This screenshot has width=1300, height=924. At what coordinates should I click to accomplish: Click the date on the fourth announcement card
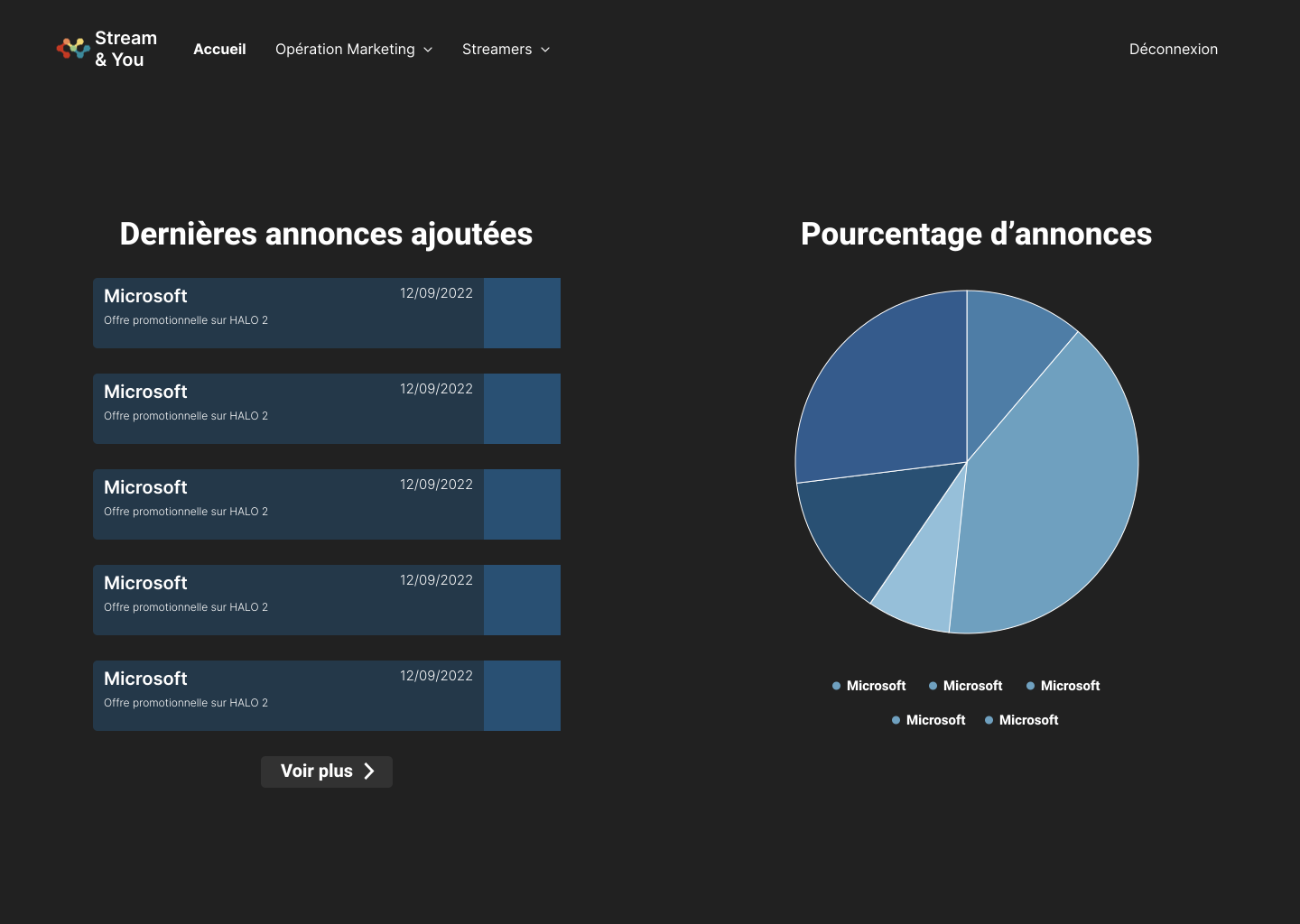click(x=436, y=580)
